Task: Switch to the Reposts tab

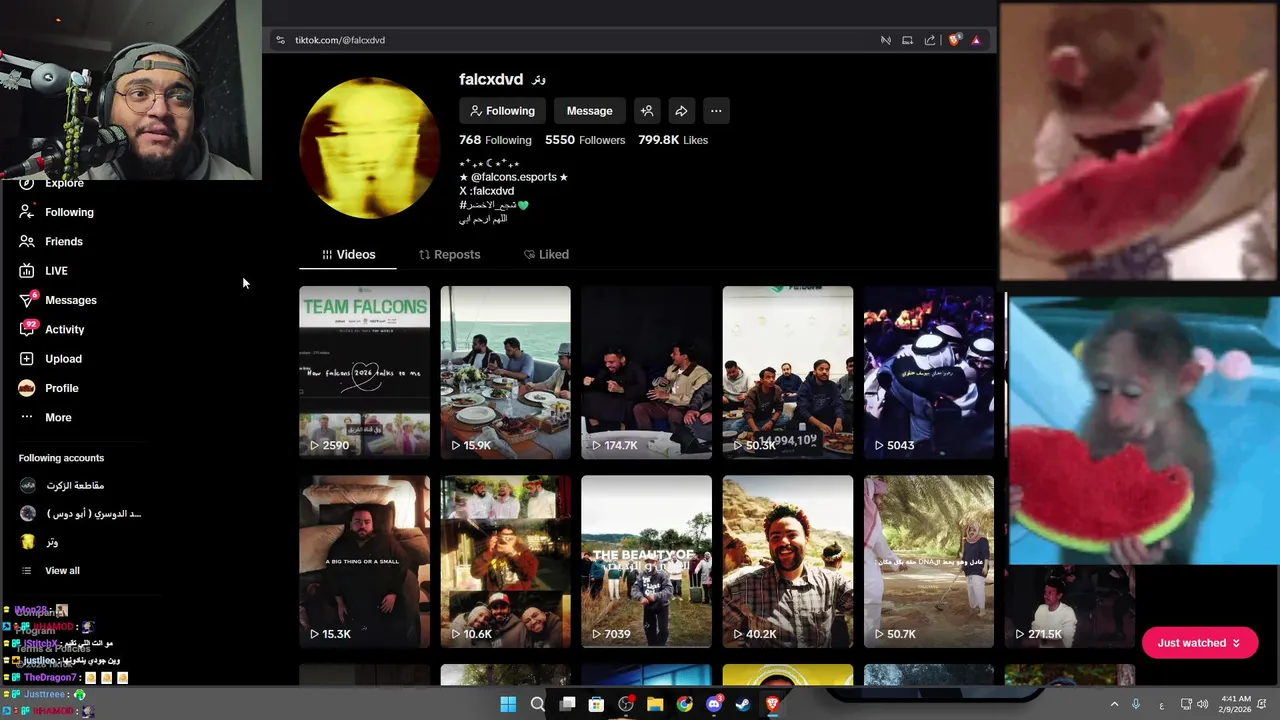Action: tap(449, 255)
